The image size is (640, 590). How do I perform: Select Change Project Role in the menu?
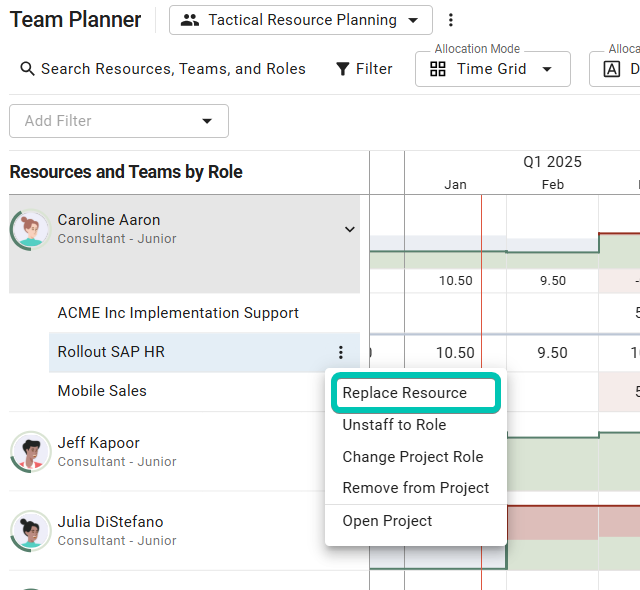click(413, 457)
